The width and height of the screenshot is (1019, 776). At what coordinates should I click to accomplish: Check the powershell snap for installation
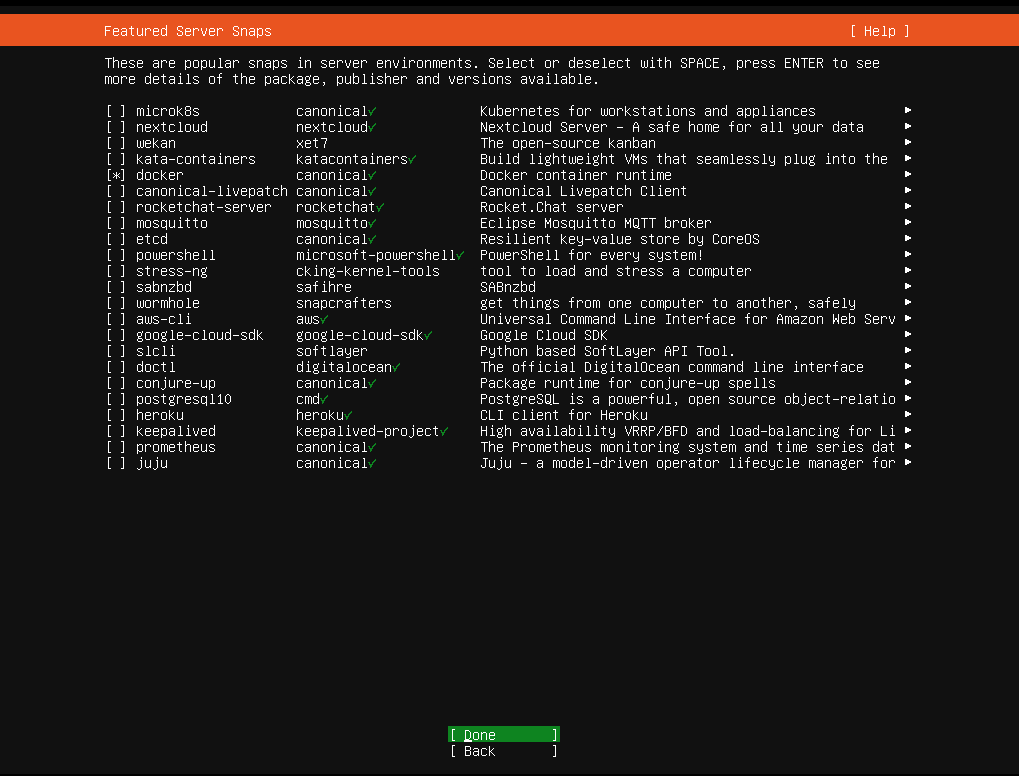click(x=115, y=255)
